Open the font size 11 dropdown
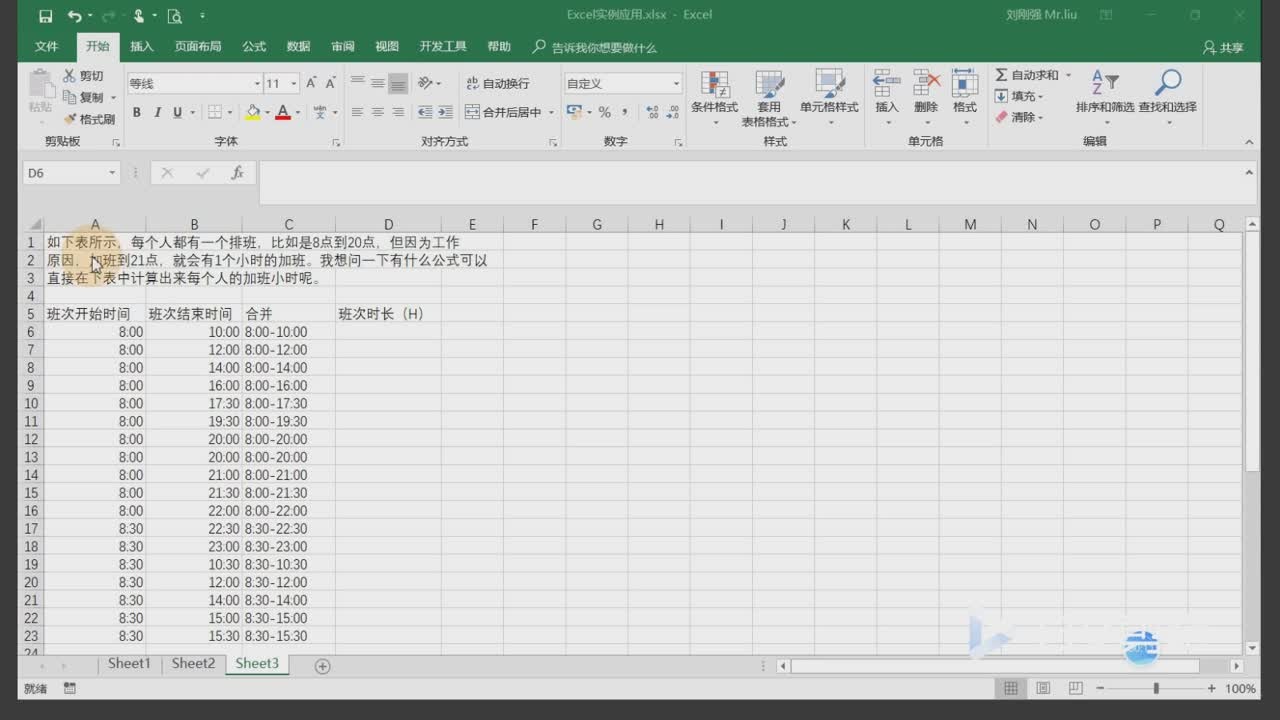This screenshot has width=1280, height=720. coord(293,84)
